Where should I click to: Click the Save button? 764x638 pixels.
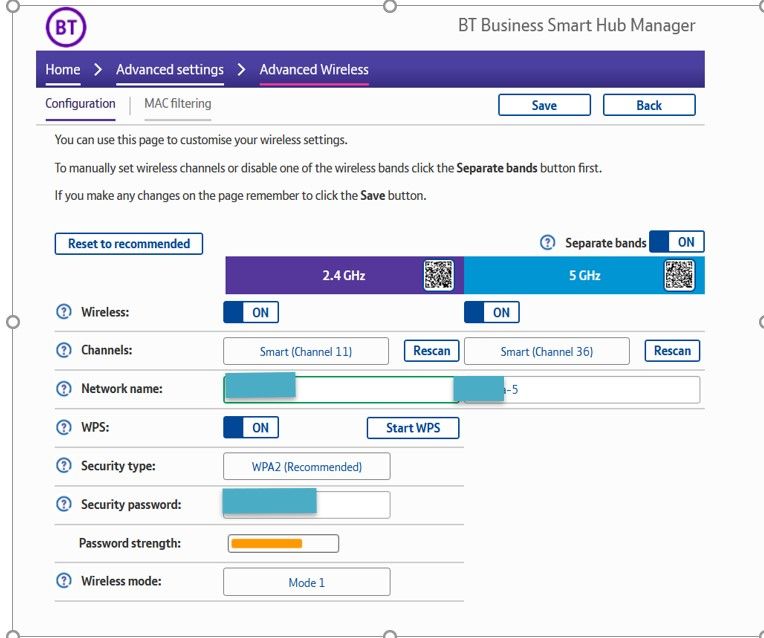pos(544,105)
